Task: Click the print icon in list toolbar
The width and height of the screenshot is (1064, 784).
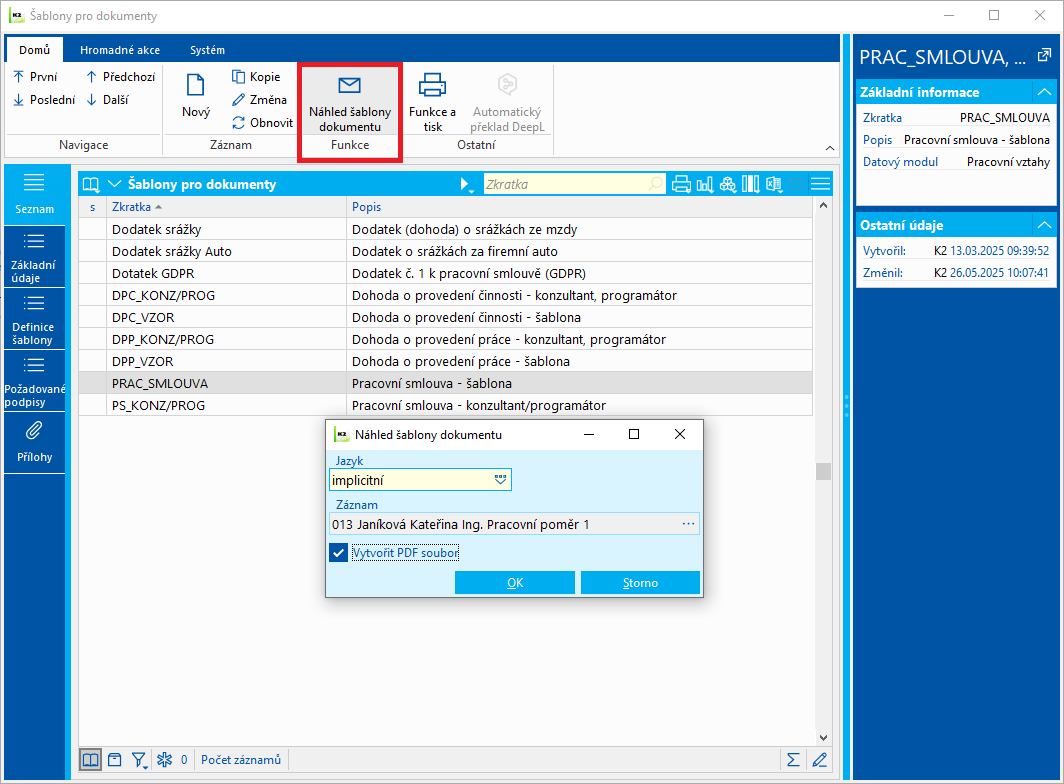Action: tap(681, 184)
